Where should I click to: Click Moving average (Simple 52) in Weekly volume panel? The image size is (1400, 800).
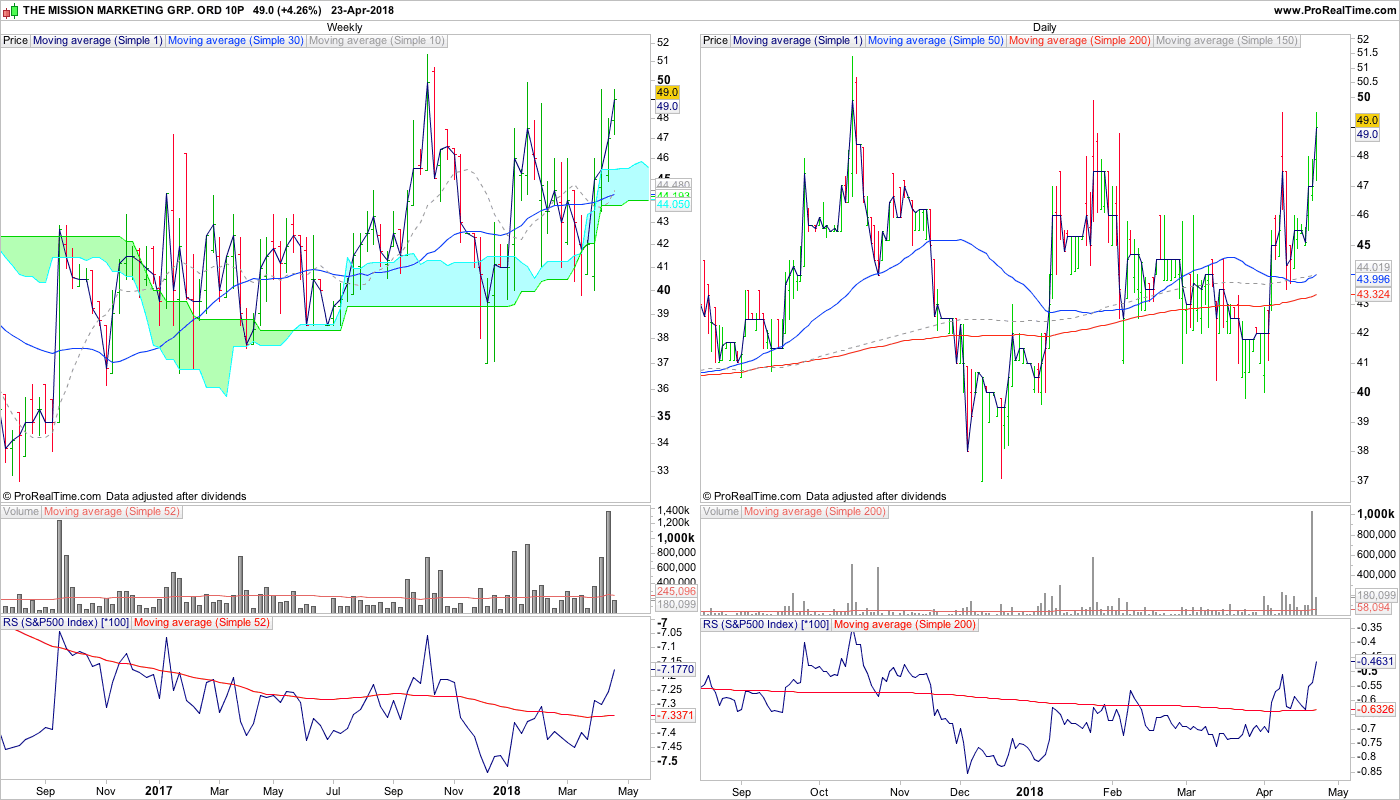point(112,512)
